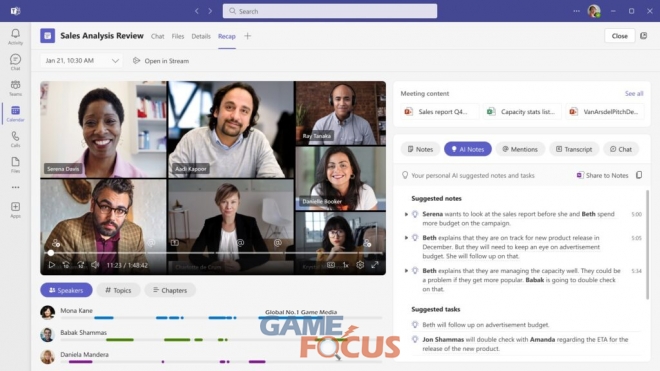This screenshot has height=371, width=660.
Task: Play the meeting recording
Action: [51, 265]
